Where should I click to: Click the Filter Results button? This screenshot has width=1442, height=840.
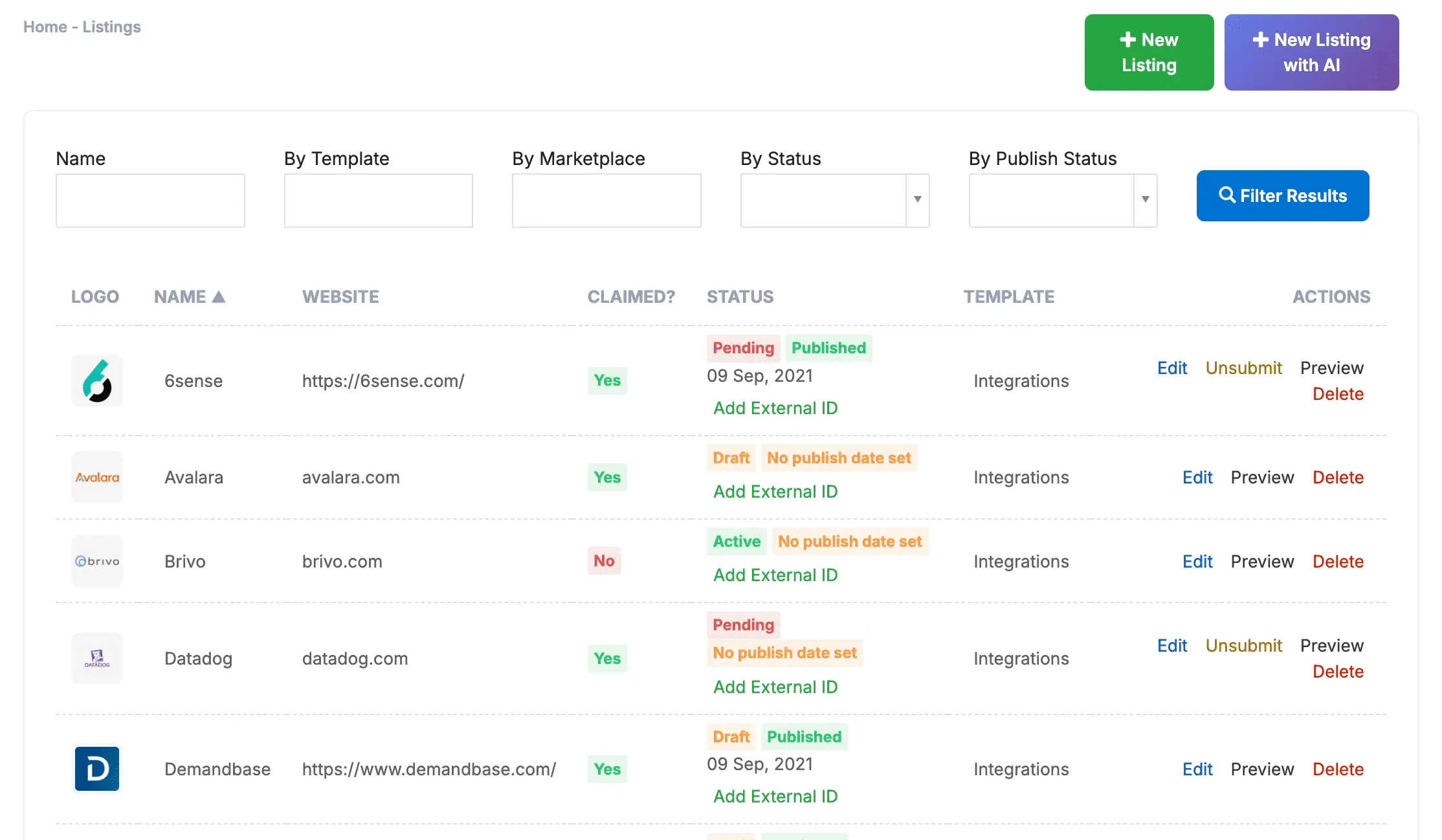tap(1283, 195)
